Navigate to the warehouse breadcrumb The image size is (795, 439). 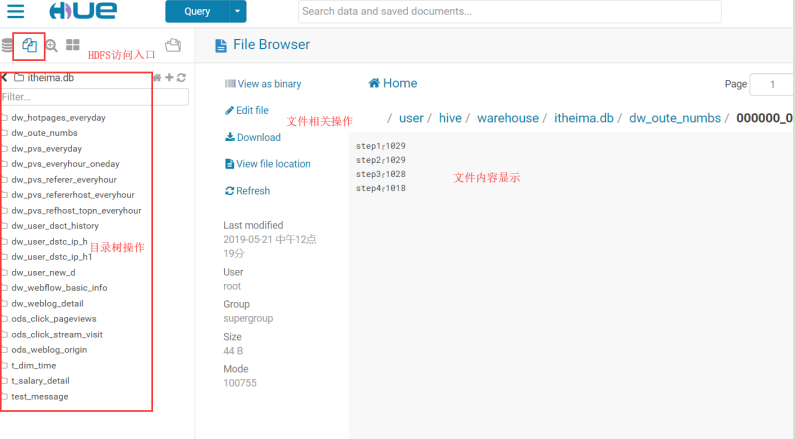(x=508, y=118)
